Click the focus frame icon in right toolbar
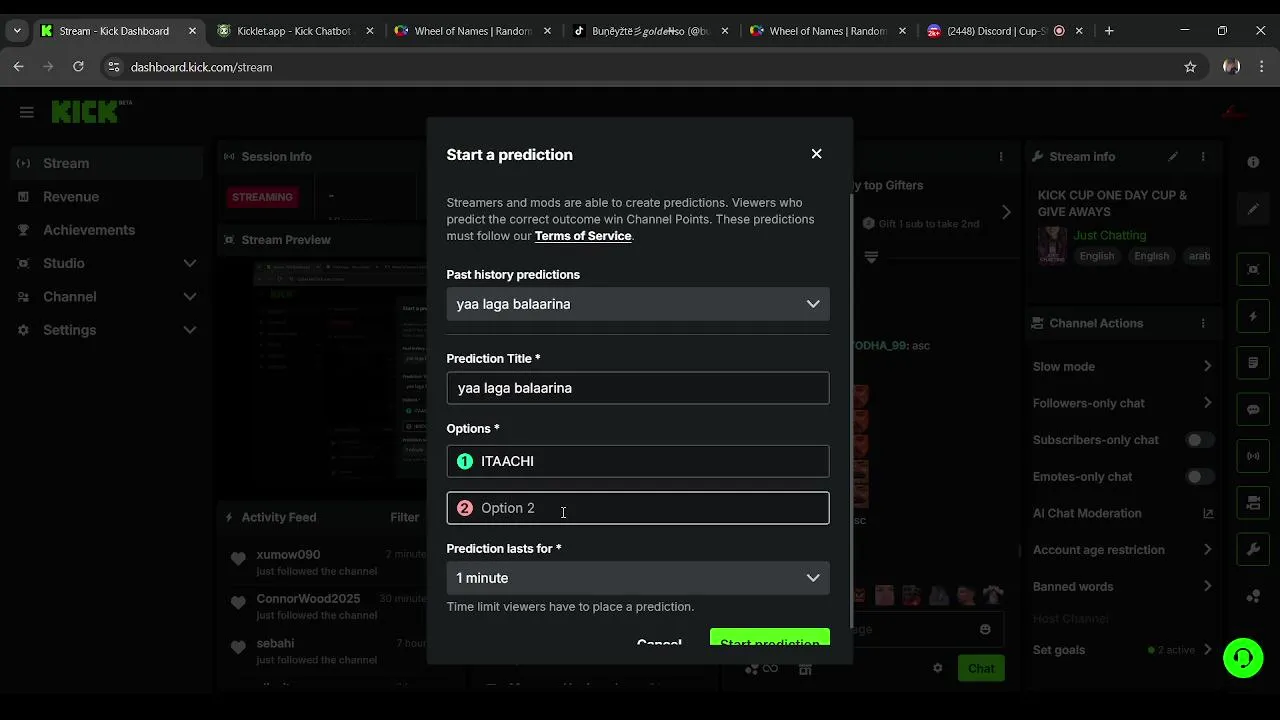 [x=1253, y=269]
